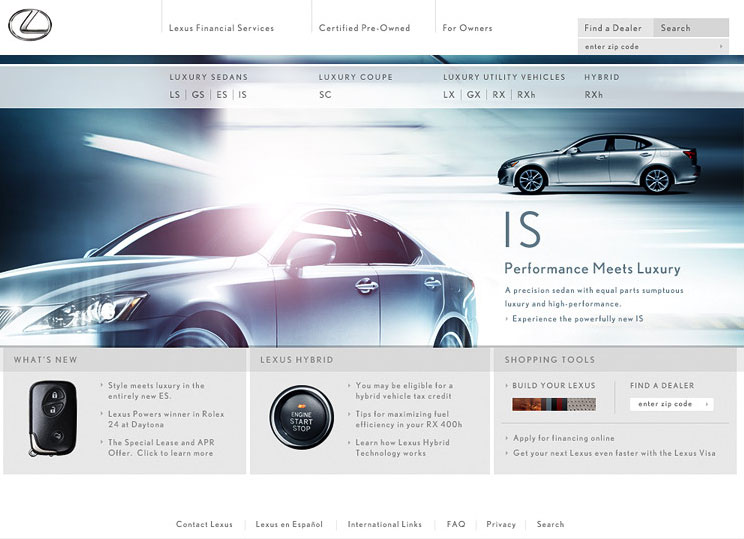Click the Build Your Lexus color swatch strip

(x=553, y=405)
